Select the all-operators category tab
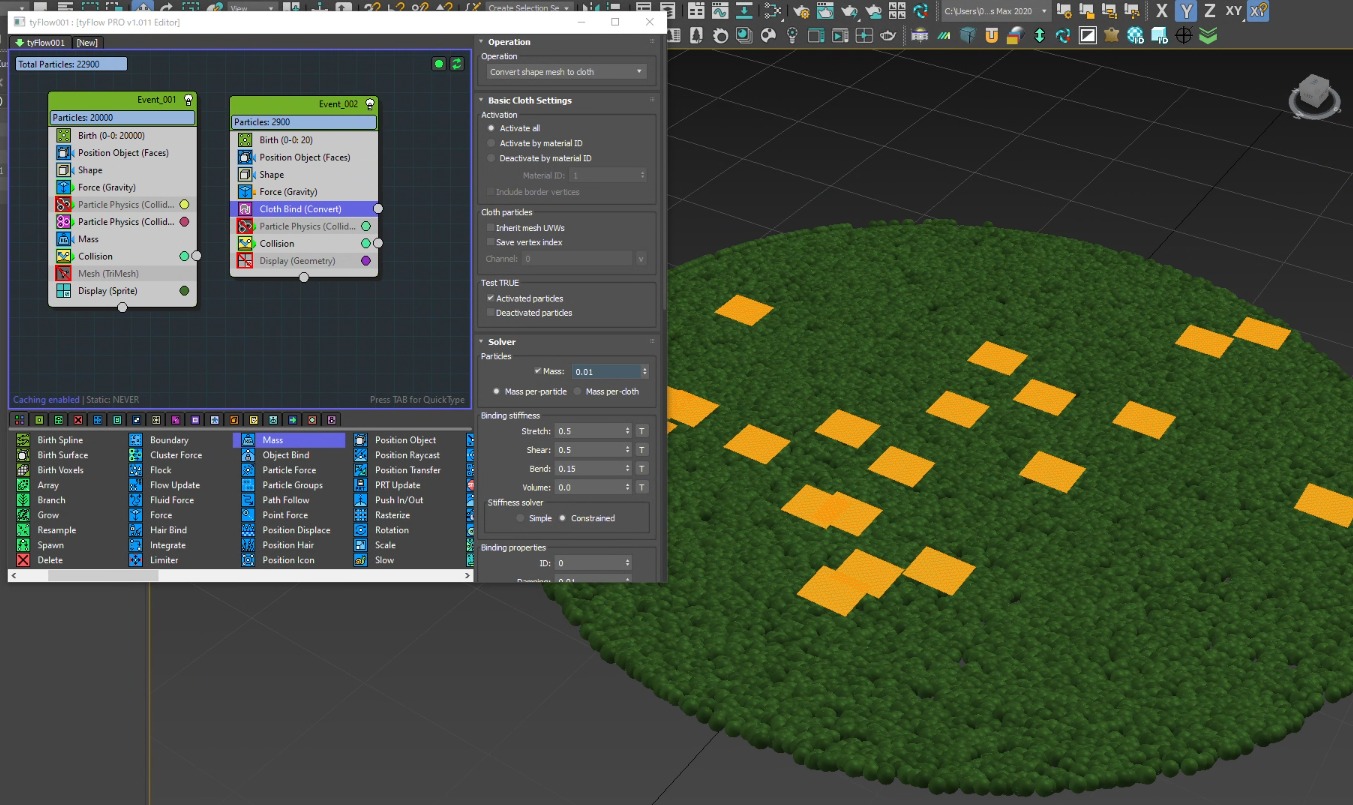Screen dimensions: 1353x805 (x=20, y=420)
